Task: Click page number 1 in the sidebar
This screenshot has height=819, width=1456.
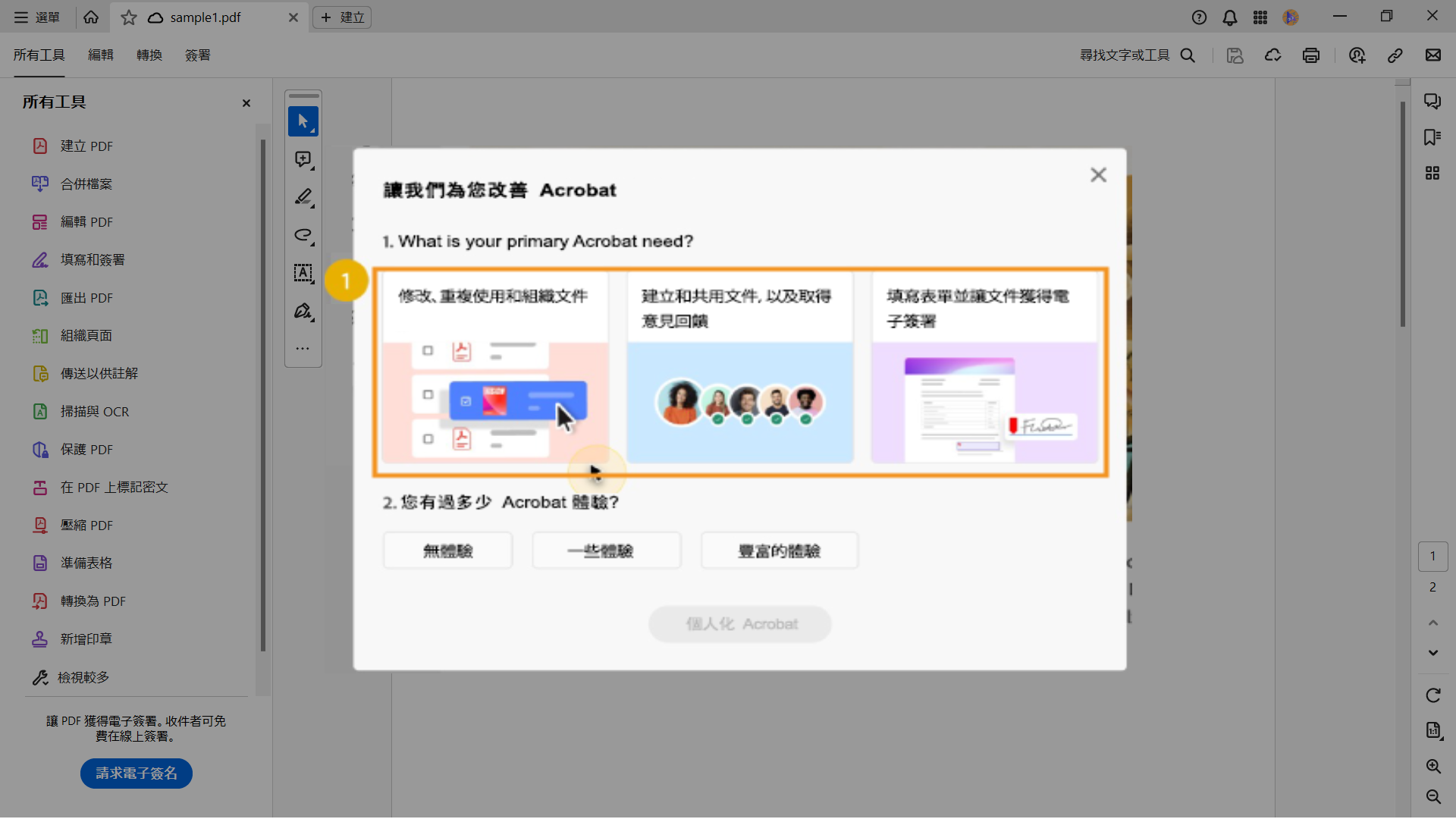Action: pos(1432,556)
